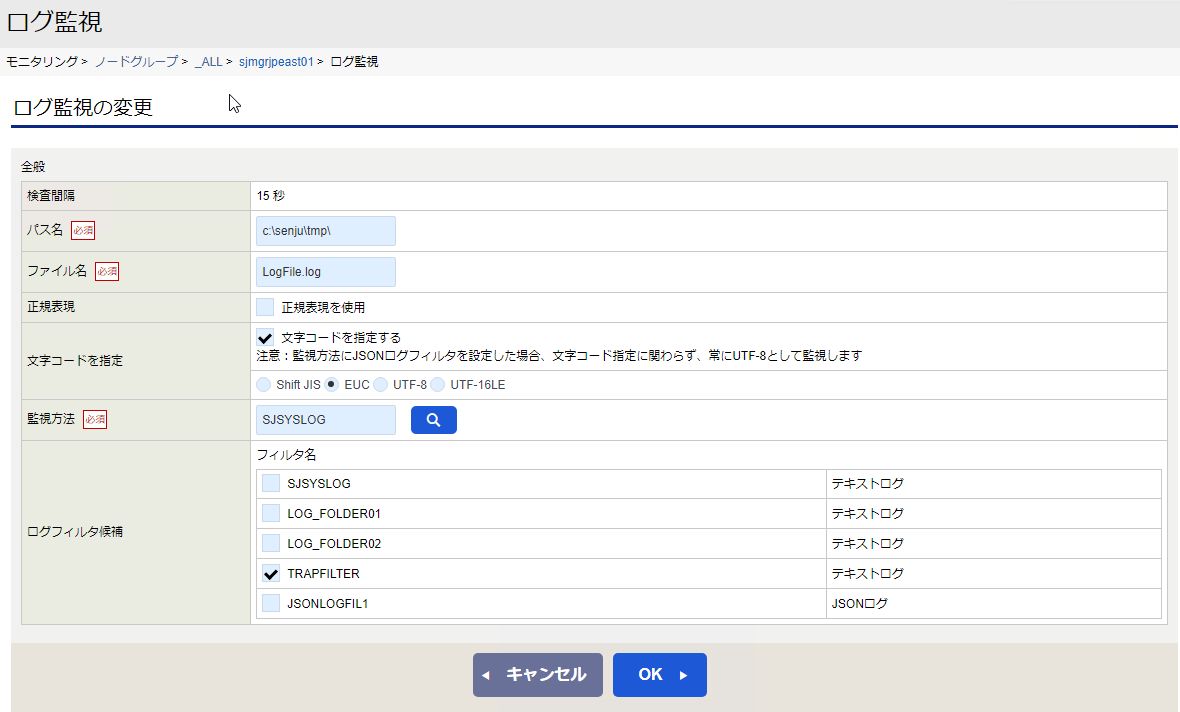Confirm changes with the OK button

tap(659, 674)
